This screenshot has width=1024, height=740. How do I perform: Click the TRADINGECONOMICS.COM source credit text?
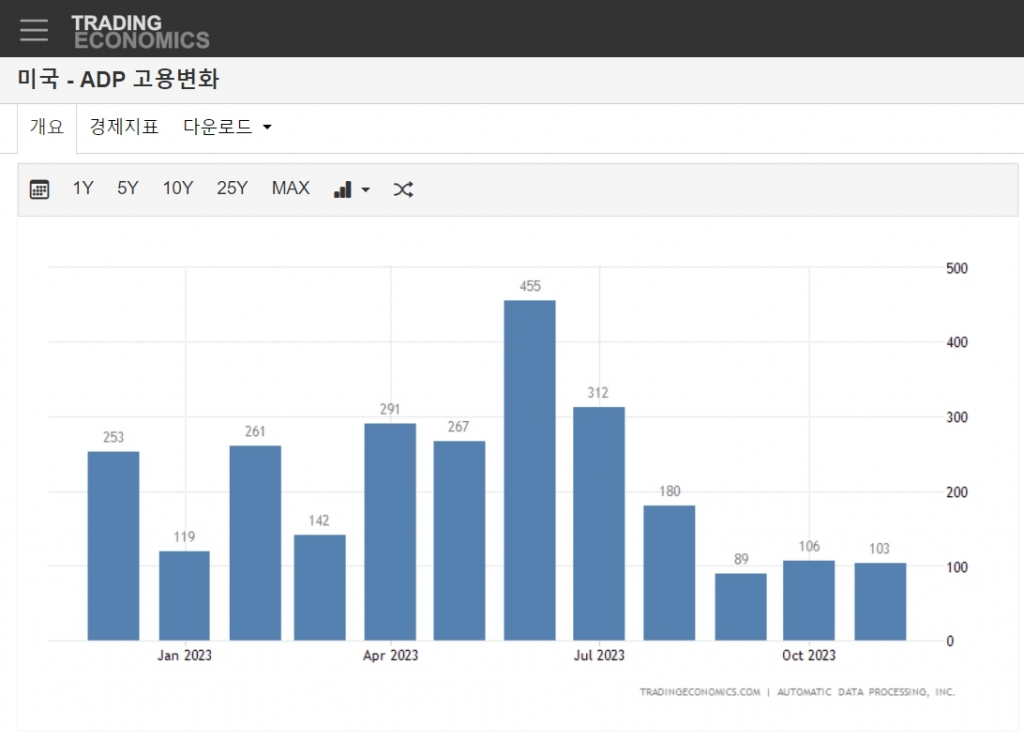[x=700, y=691]
